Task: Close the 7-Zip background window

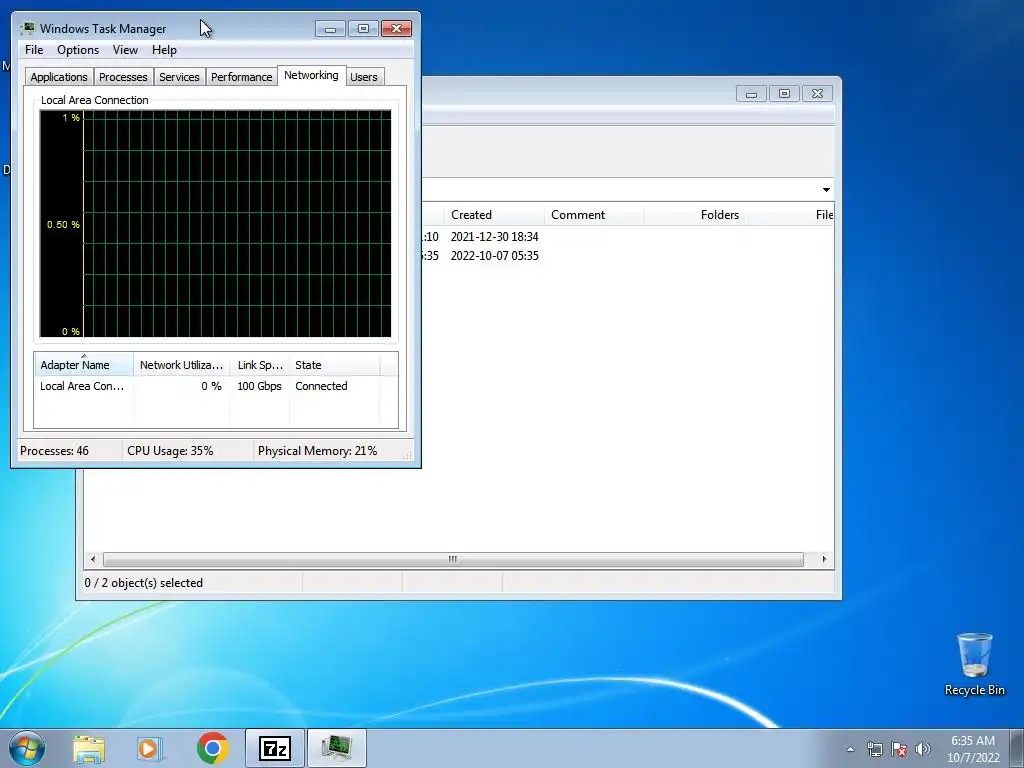Action: [x=817, y=94]
